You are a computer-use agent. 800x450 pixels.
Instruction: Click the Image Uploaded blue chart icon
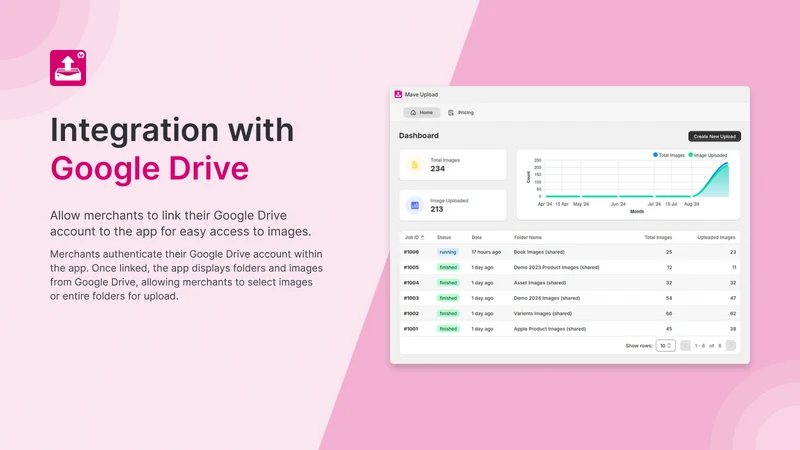[415, 205]
